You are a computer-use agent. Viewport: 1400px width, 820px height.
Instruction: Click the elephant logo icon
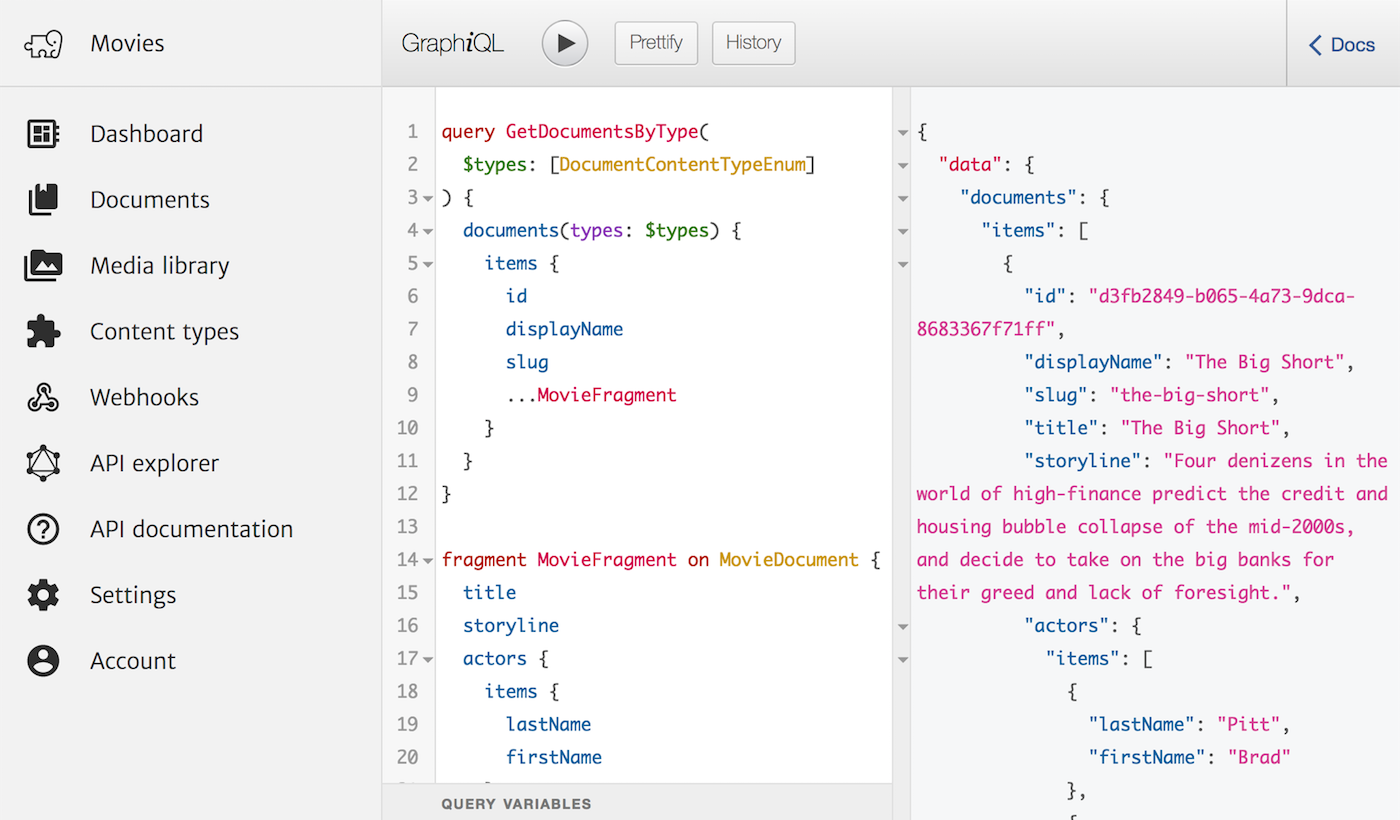point(43,44)
